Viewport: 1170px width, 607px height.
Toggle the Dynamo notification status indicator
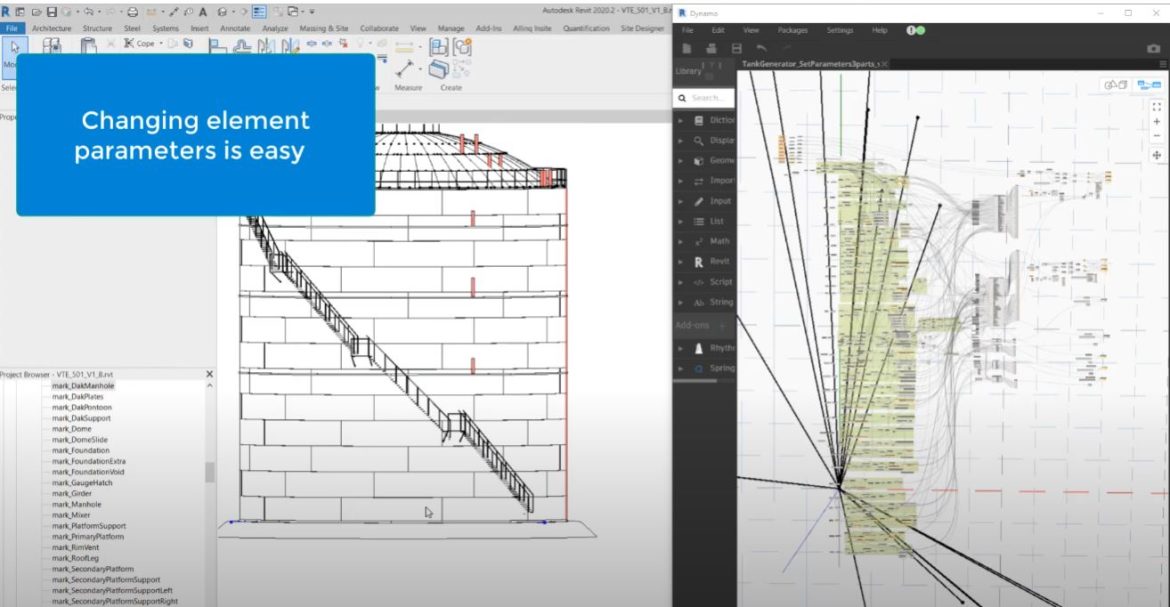coord(915,30)
